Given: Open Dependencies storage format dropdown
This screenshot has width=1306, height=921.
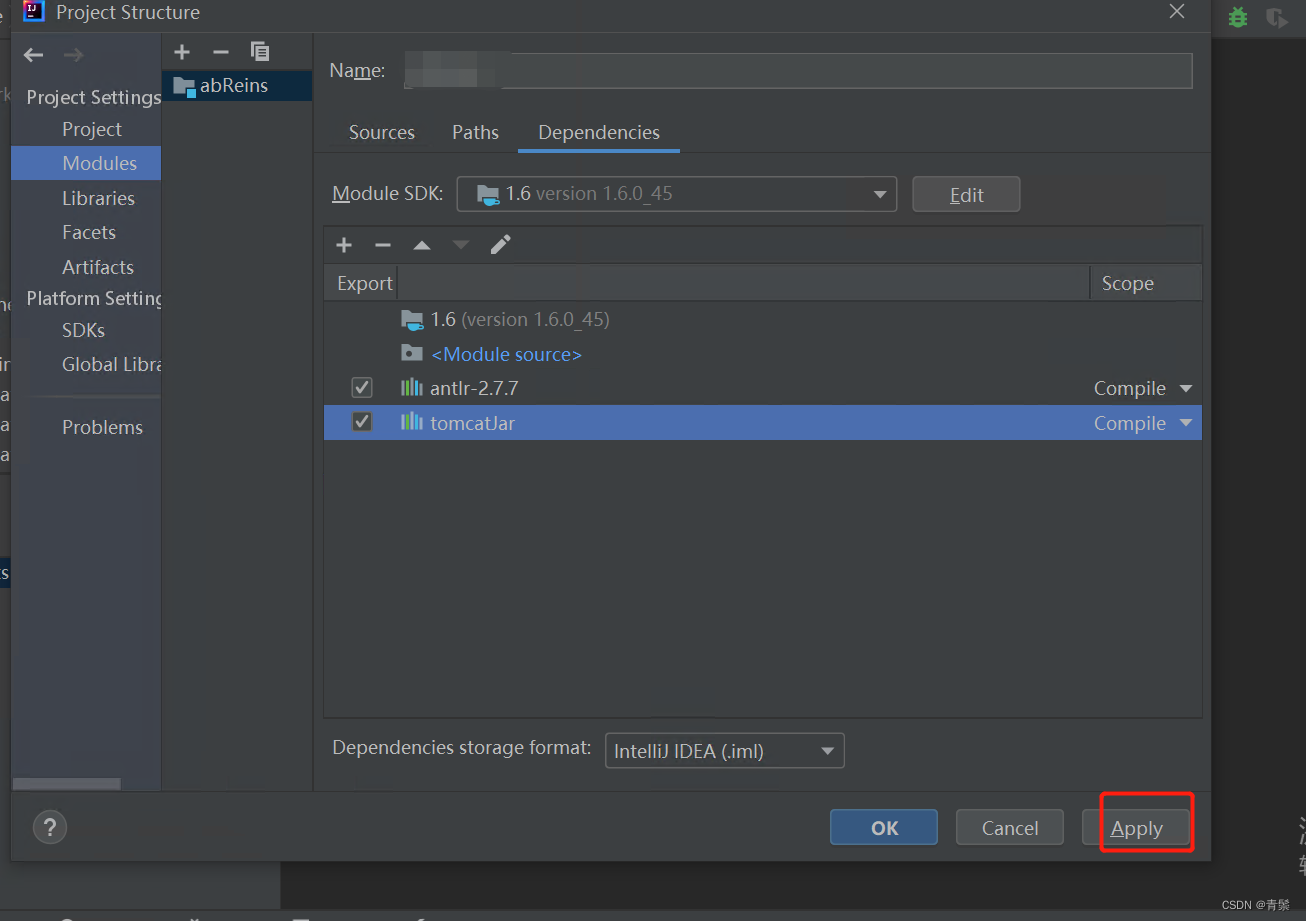Looking at the screenshot, I should point(725,751).
